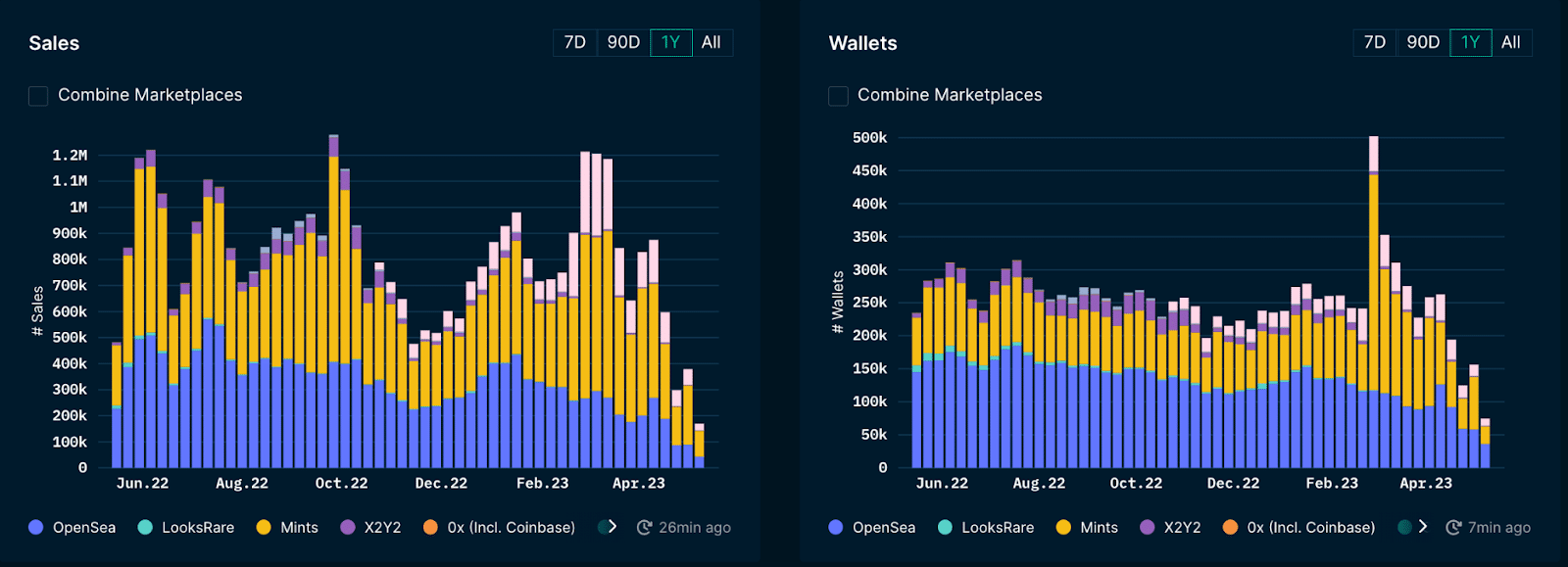Select the 7D range in Sales panel
The image size is (1568, 567).
pos(575,42)
